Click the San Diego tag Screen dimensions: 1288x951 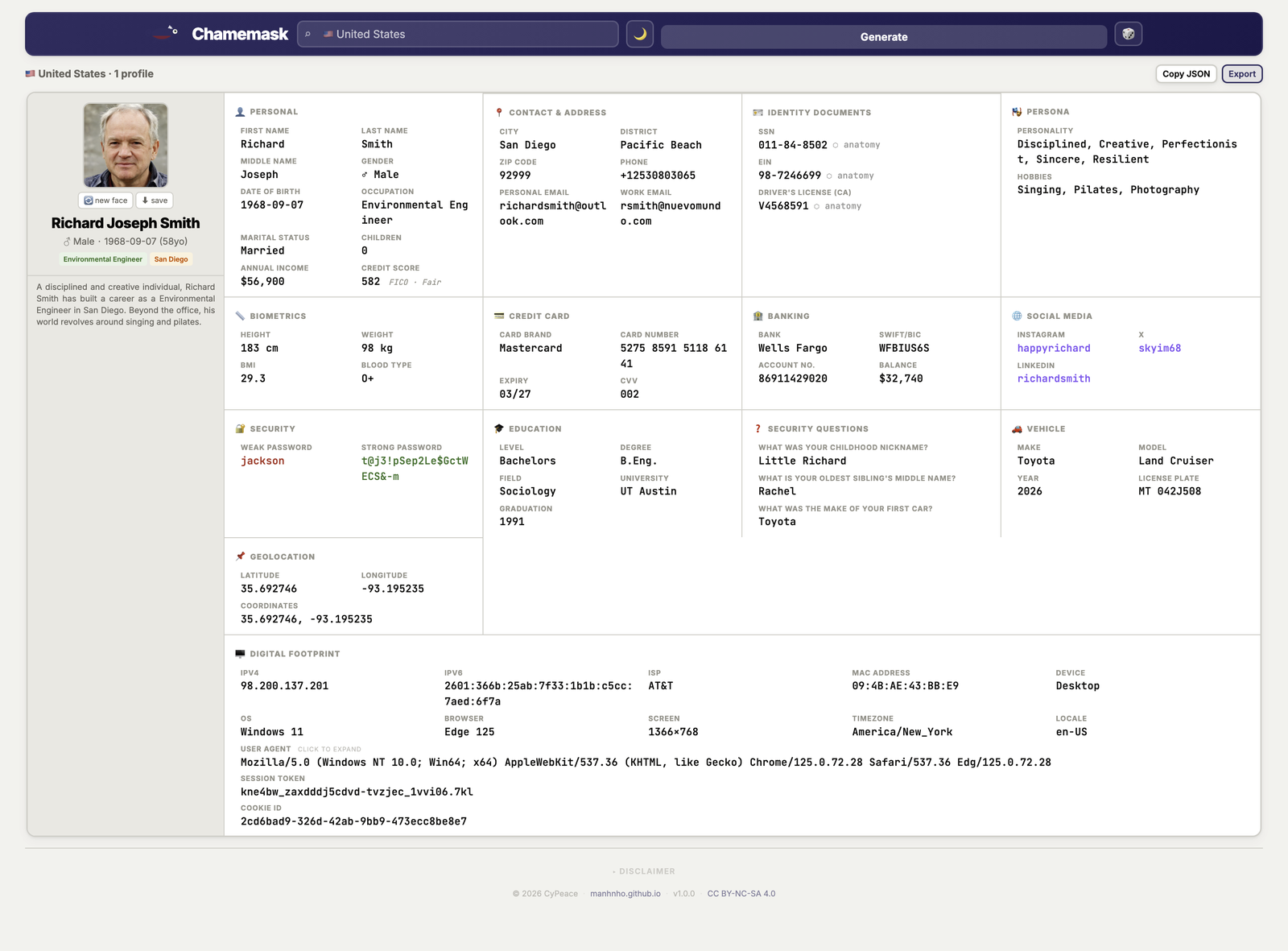point(171,259)
